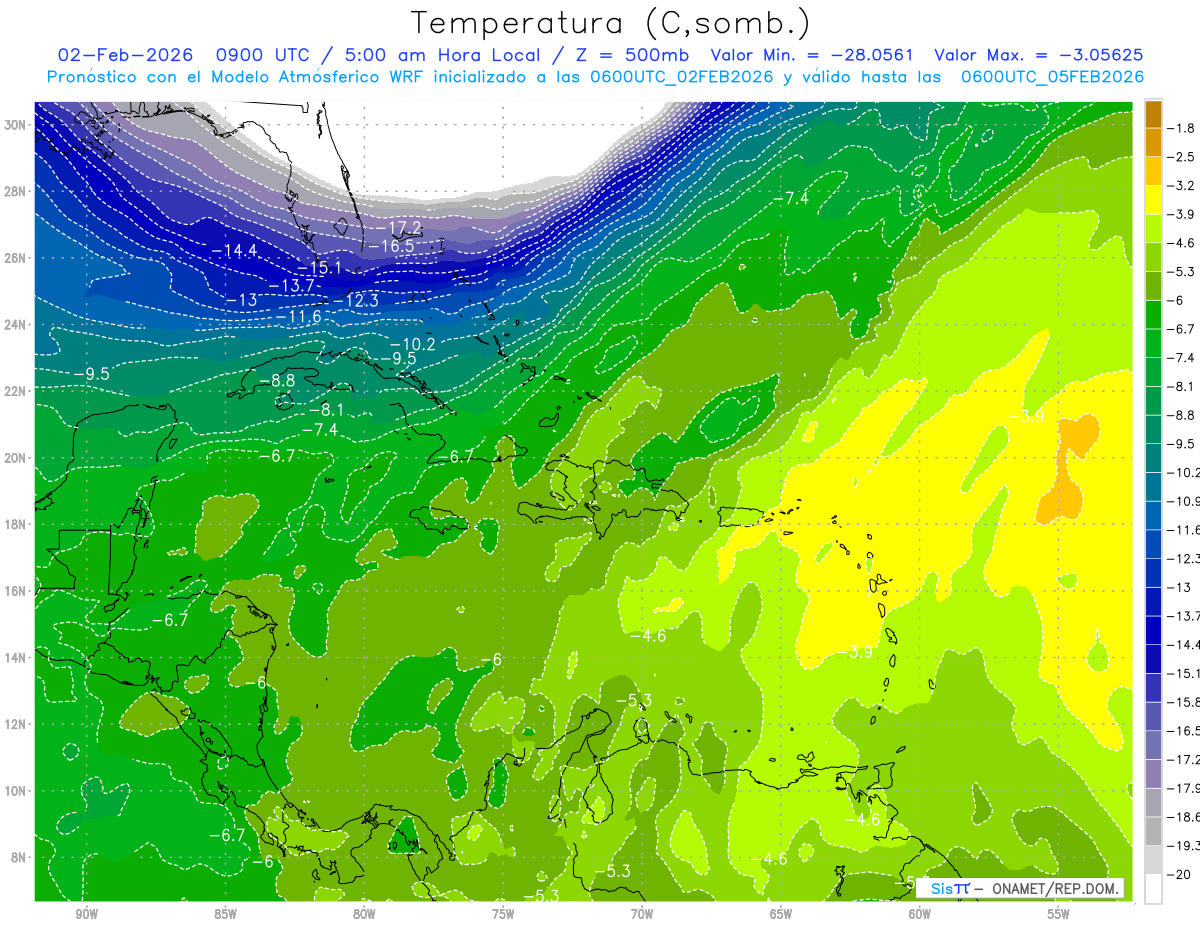Click the valid-until time "0600UTC_05FEB2026"

click(1052, 77)
